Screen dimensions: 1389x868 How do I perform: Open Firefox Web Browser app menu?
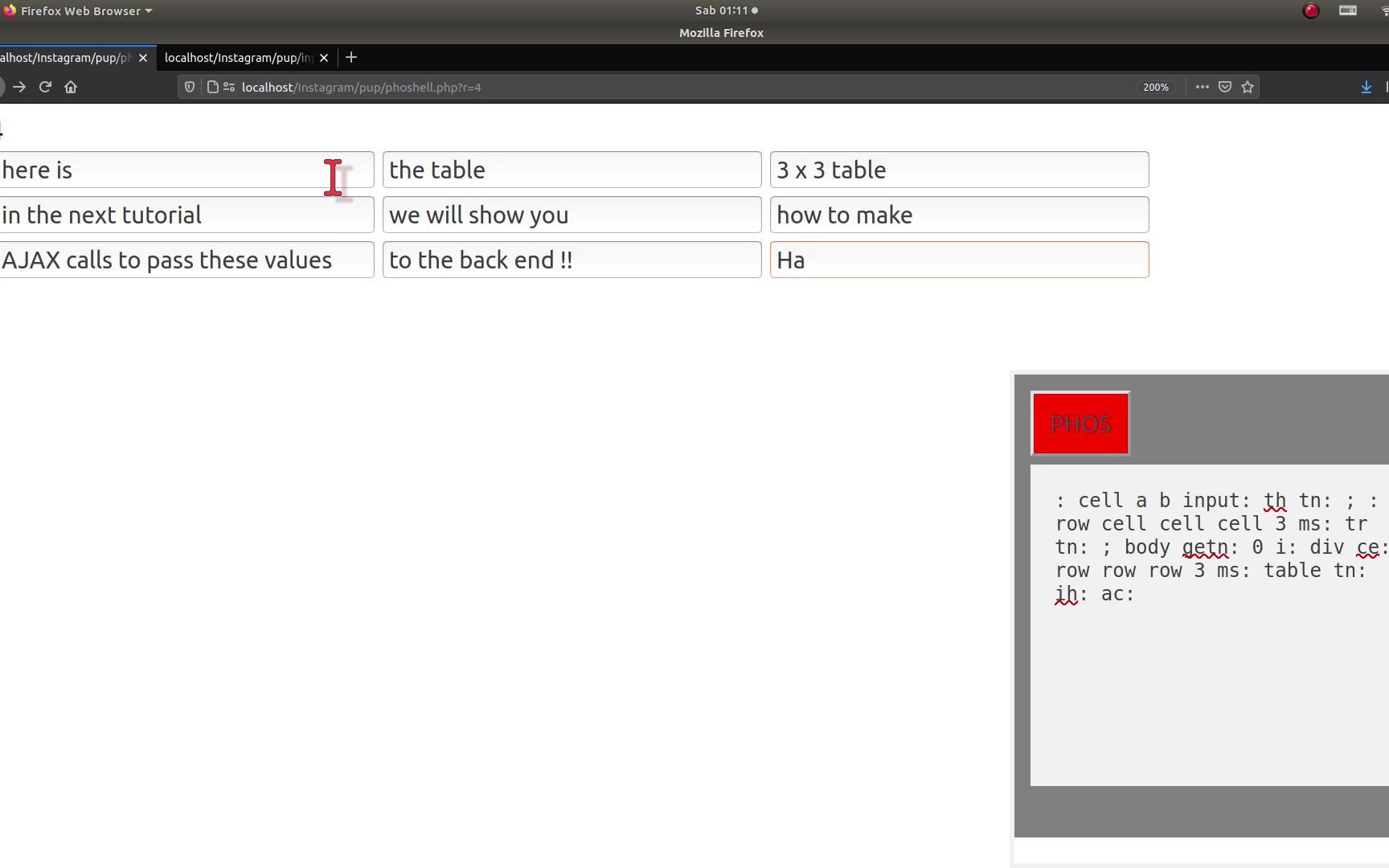click(78, 10)
